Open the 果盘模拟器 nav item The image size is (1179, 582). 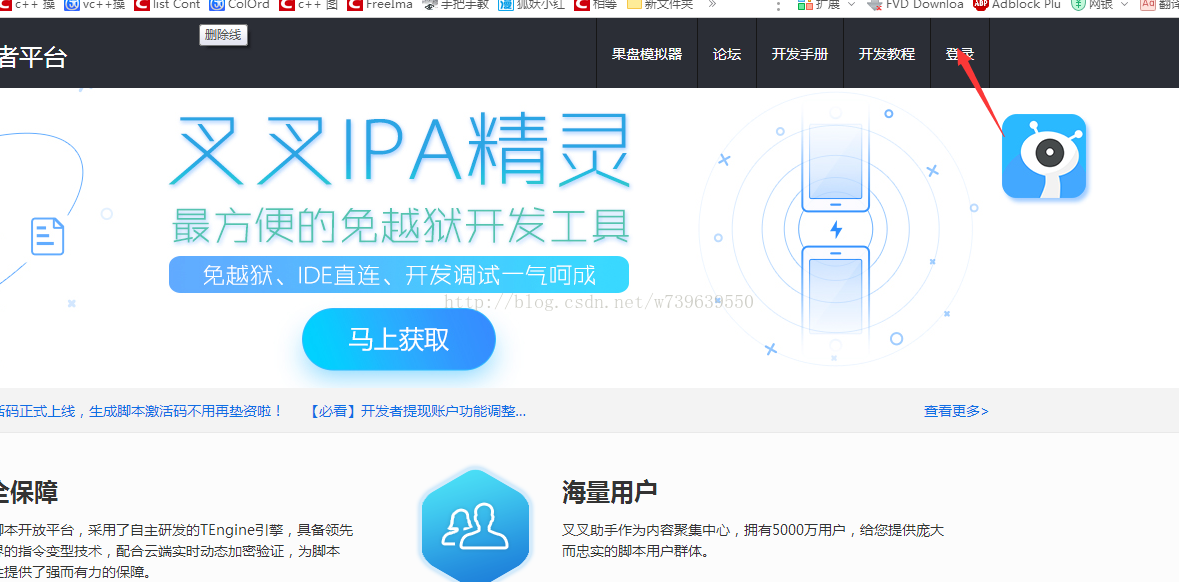click(x=647, y=54)
